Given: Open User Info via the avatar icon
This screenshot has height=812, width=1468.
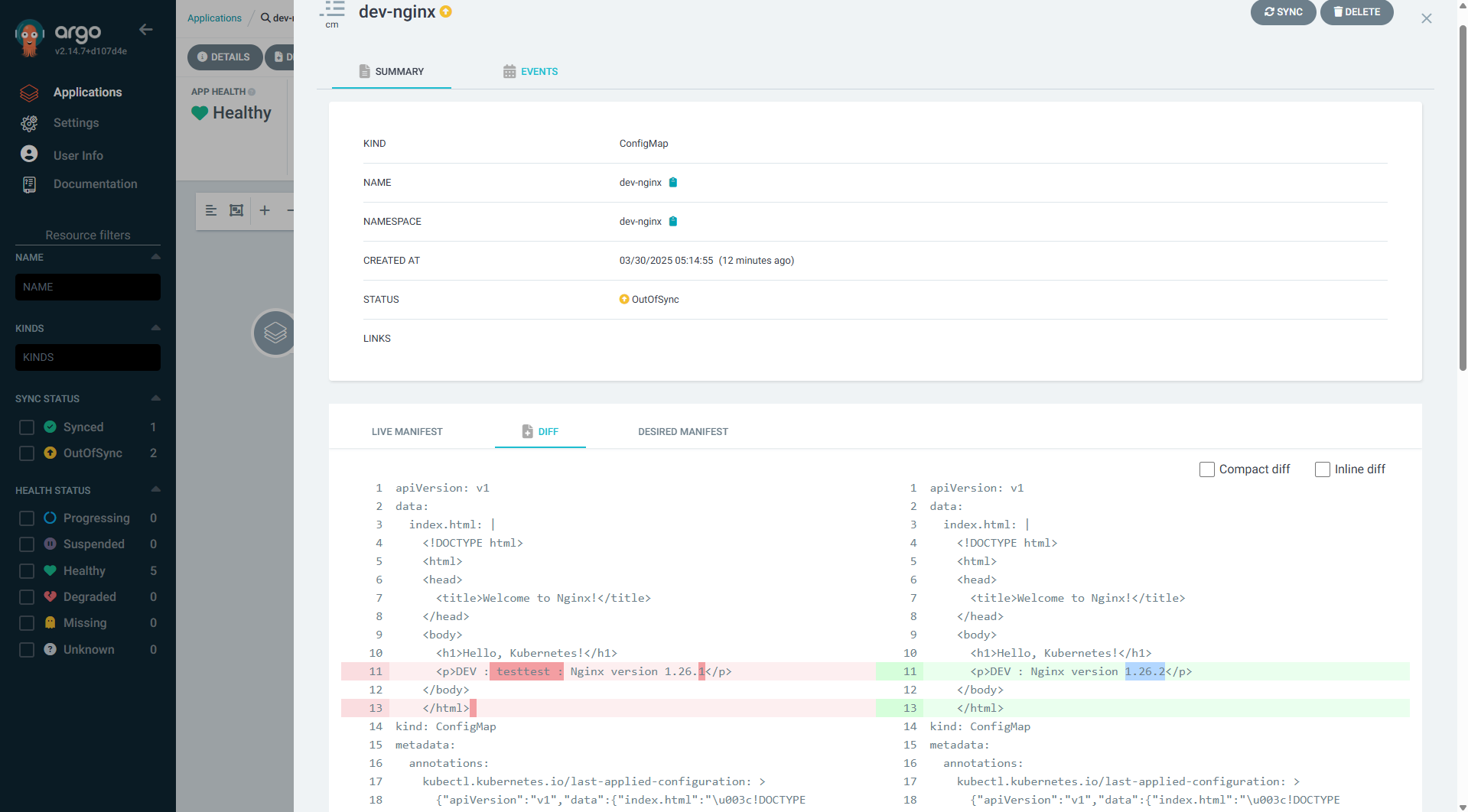Looking at the screenshot, I should [29, 154].
